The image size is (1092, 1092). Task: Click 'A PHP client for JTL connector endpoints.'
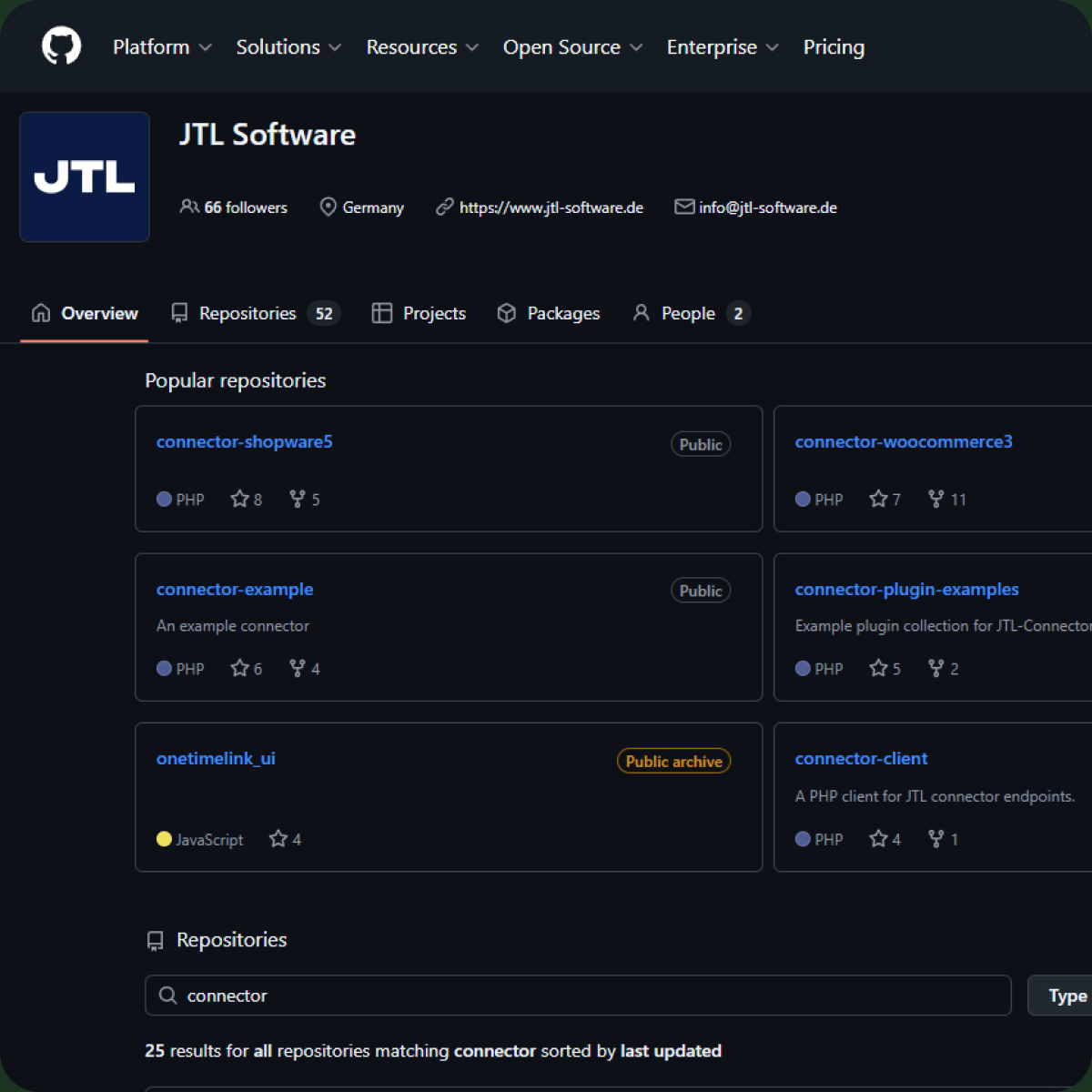935,796
